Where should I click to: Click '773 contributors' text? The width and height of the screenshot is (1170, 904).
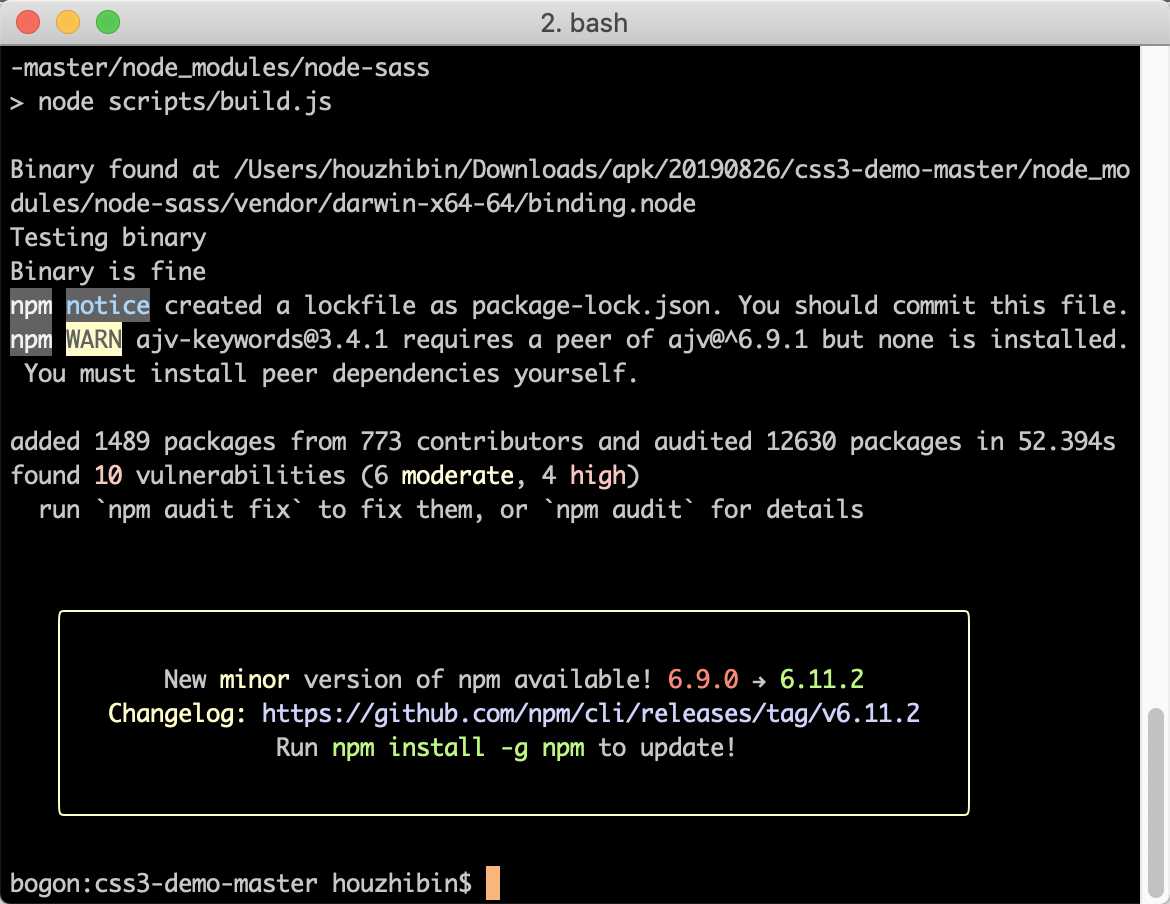click(472, 442)
